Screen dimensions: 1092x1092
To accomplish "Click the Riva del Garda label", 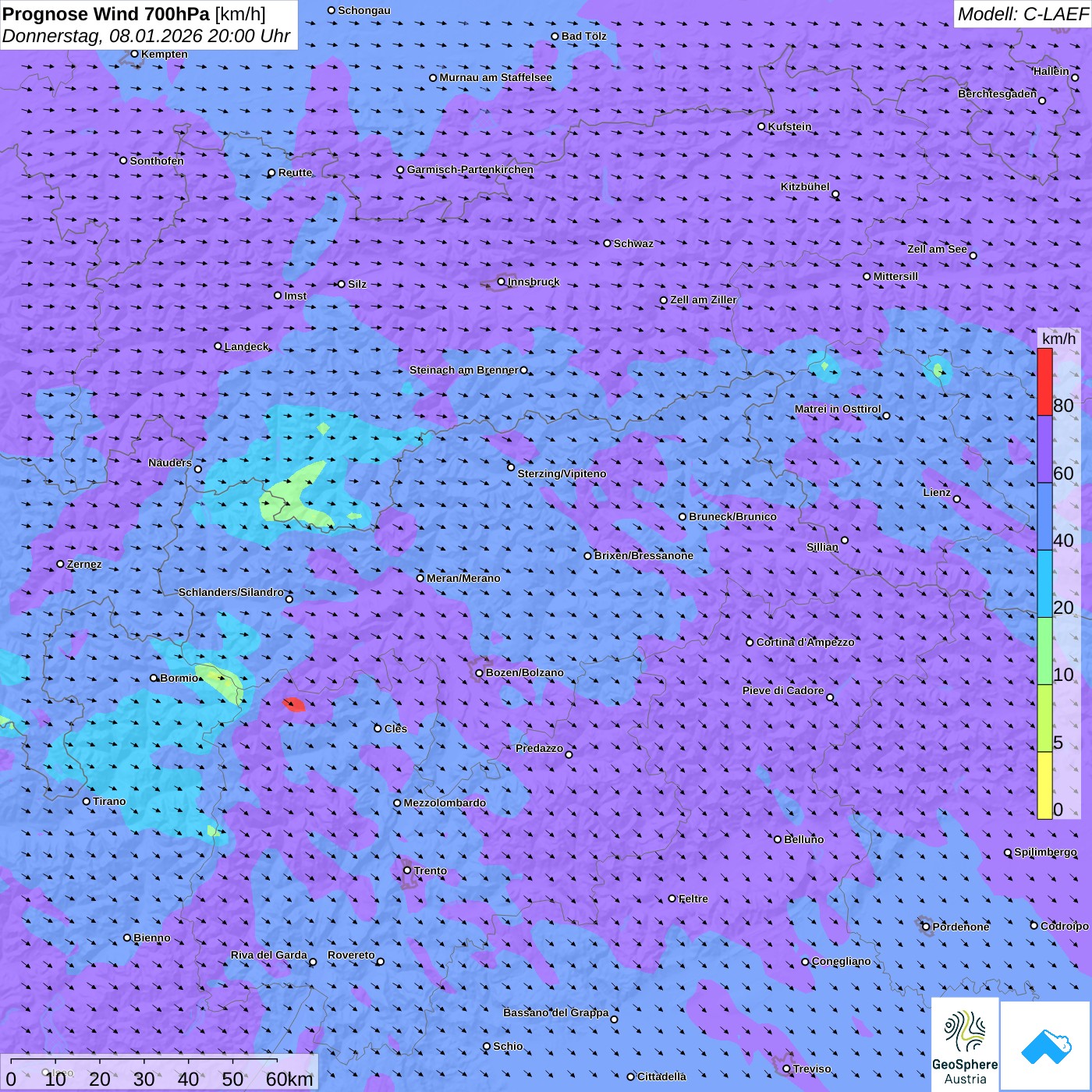I will [x=269, y=955].
